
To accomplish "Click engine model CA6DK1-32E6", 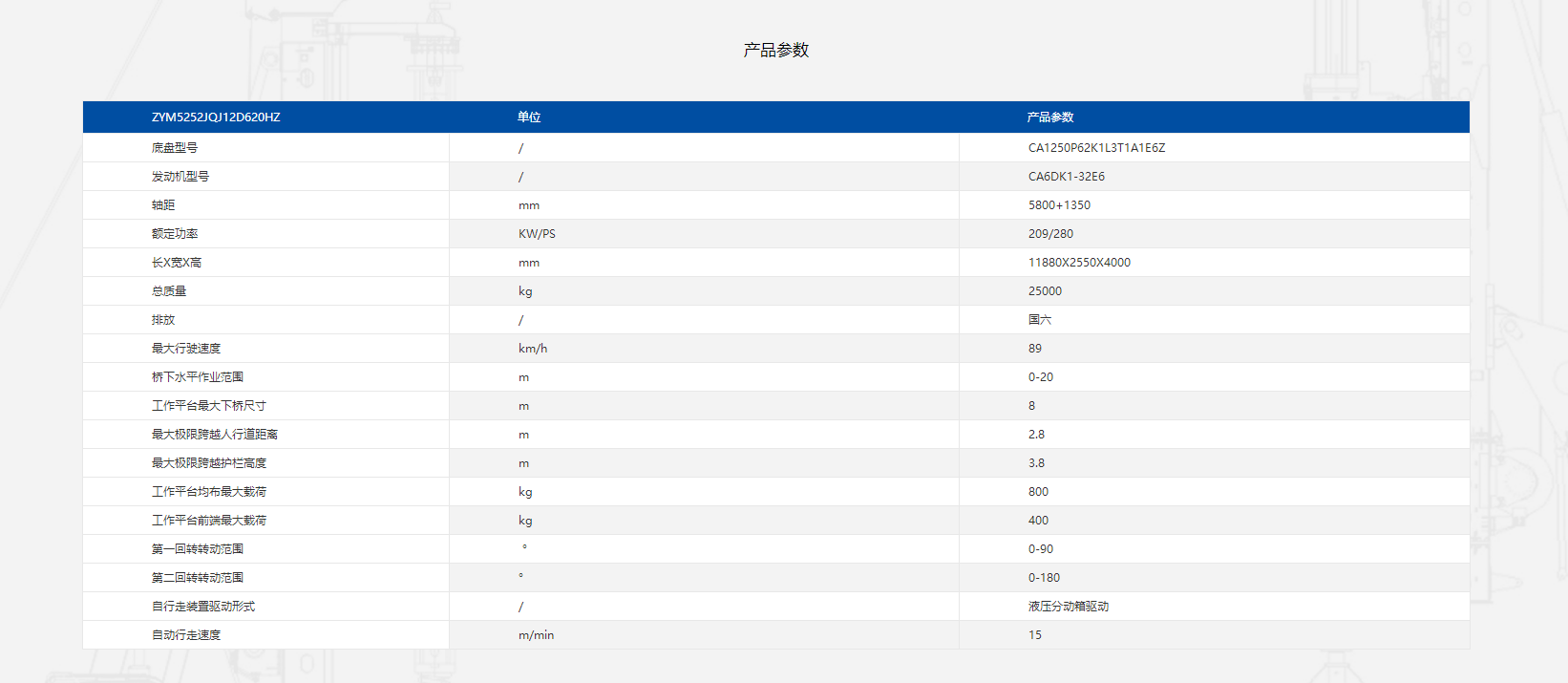I will (1067, 177).
